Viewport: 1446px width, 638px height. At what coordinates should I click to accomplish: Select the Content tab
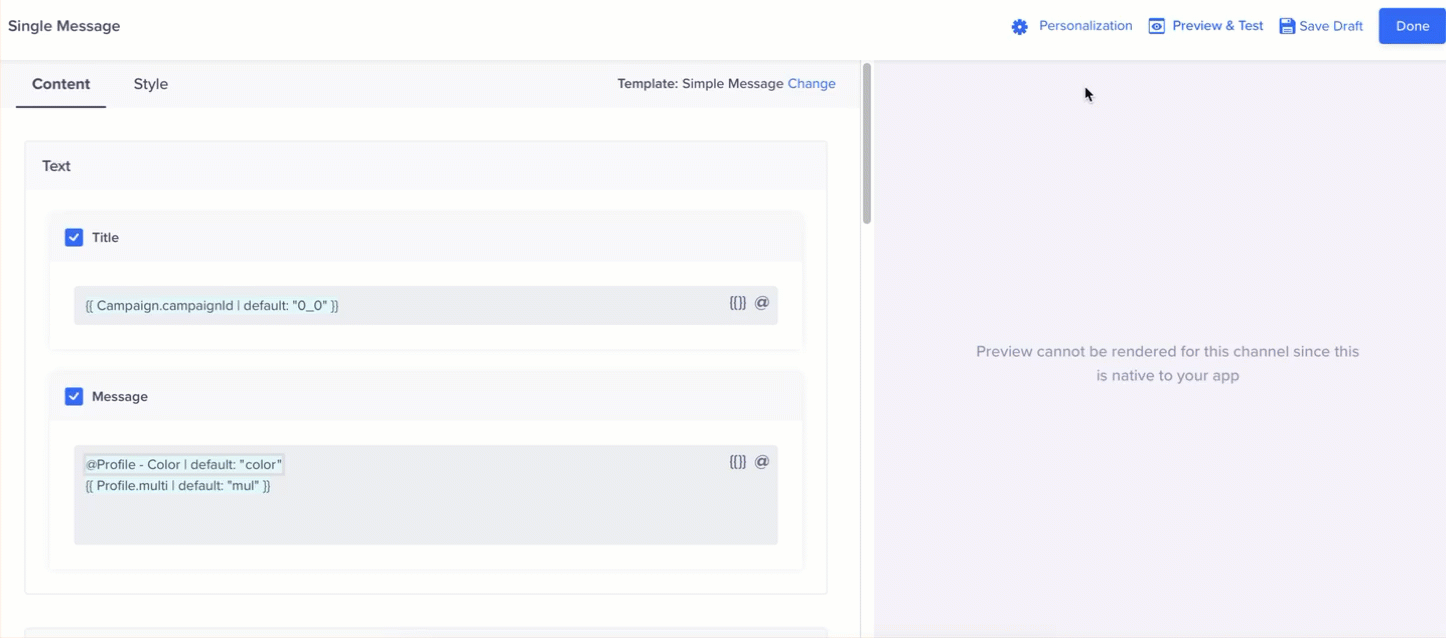coord(61,84)
